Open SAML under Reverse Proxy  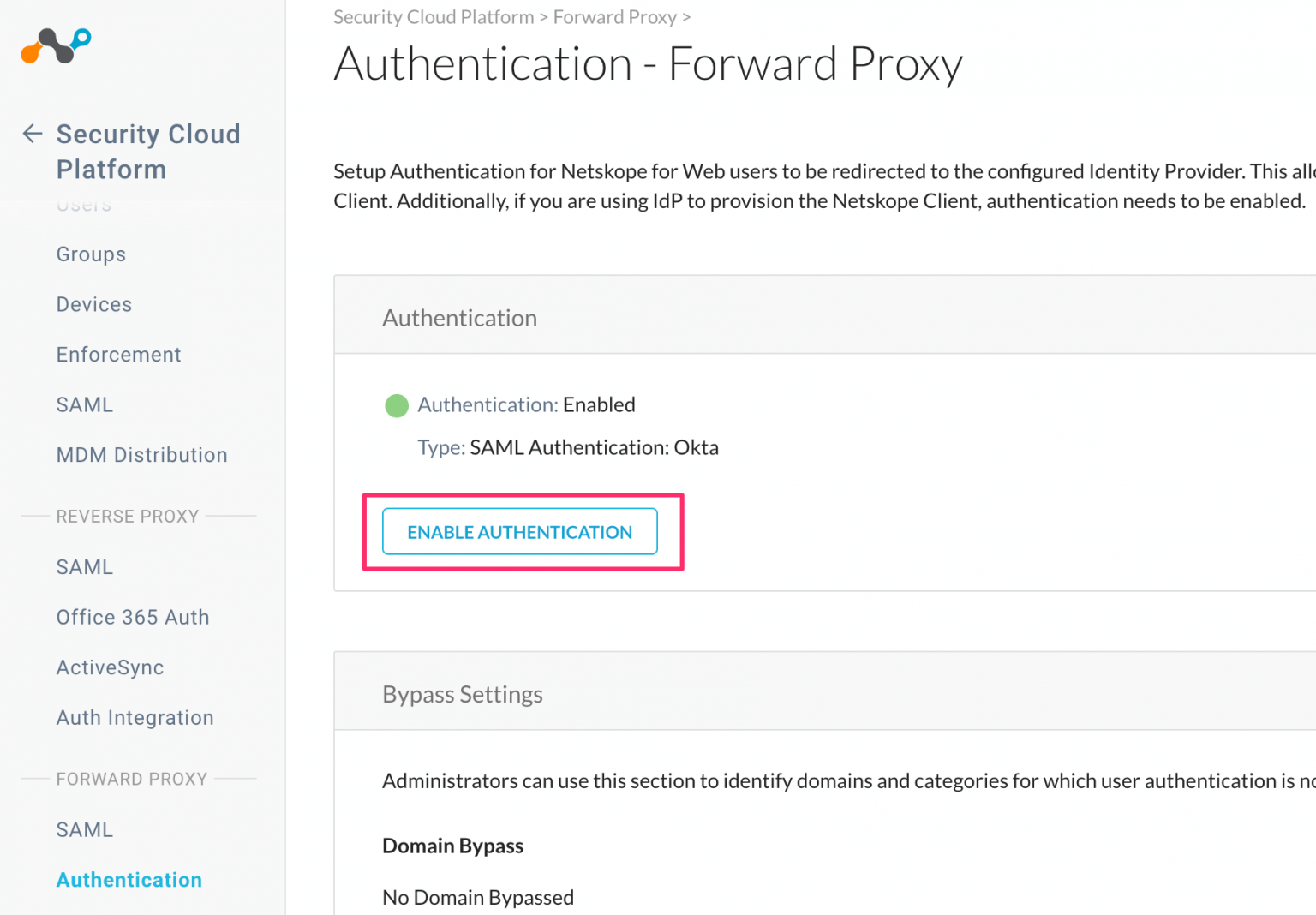tap(84, 566)
